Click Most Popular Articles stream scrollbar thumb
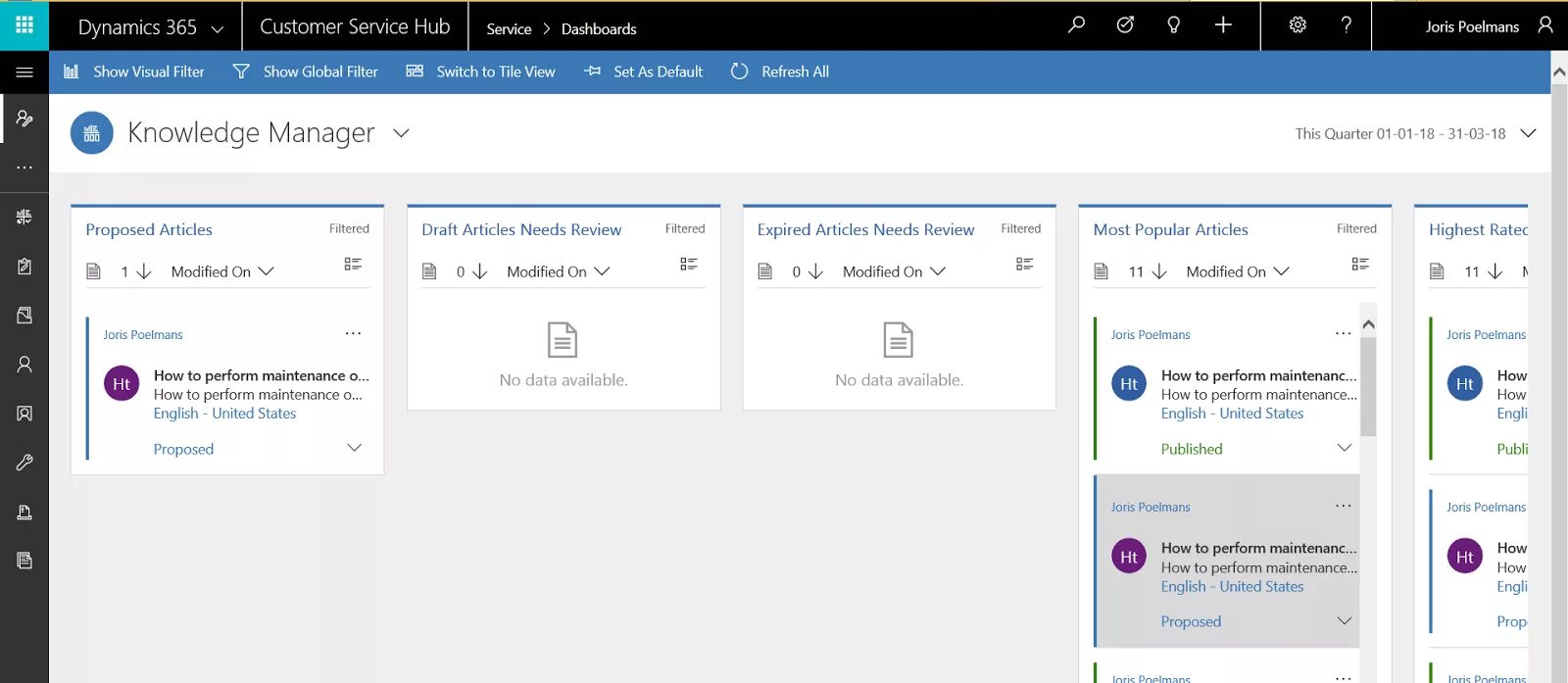The image size is (1568, 683). (1368, 387)
